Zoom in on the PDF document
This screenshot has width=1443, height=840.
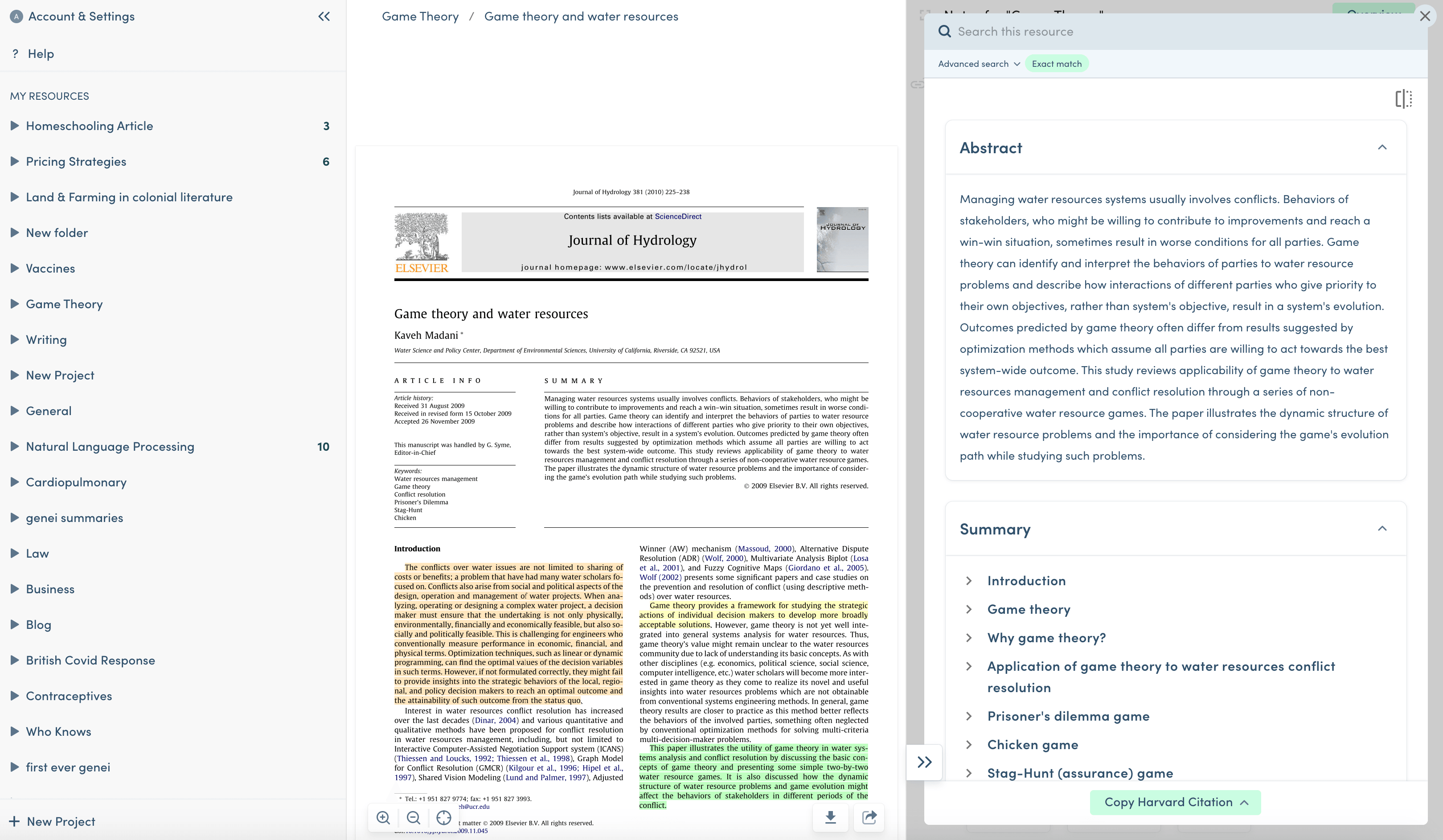pos(384,818)
